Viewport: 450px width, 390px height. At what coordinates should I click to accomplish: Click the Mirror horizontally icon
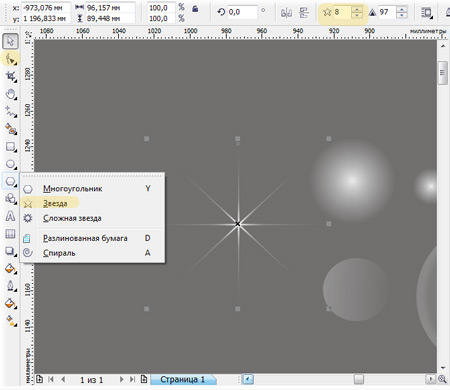point(286,13)
